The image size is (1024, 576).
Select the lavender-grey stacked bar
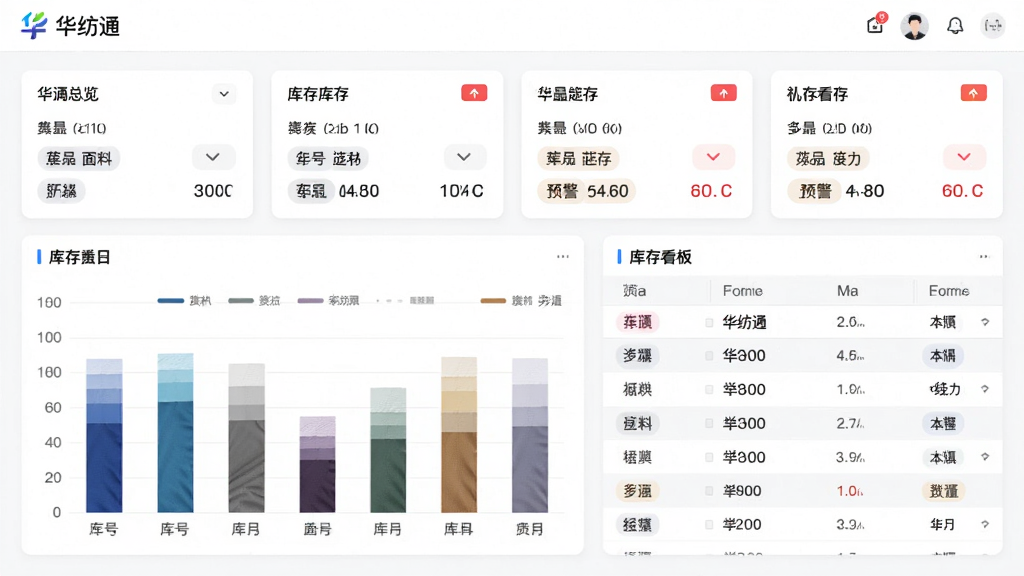pos(530,436)
